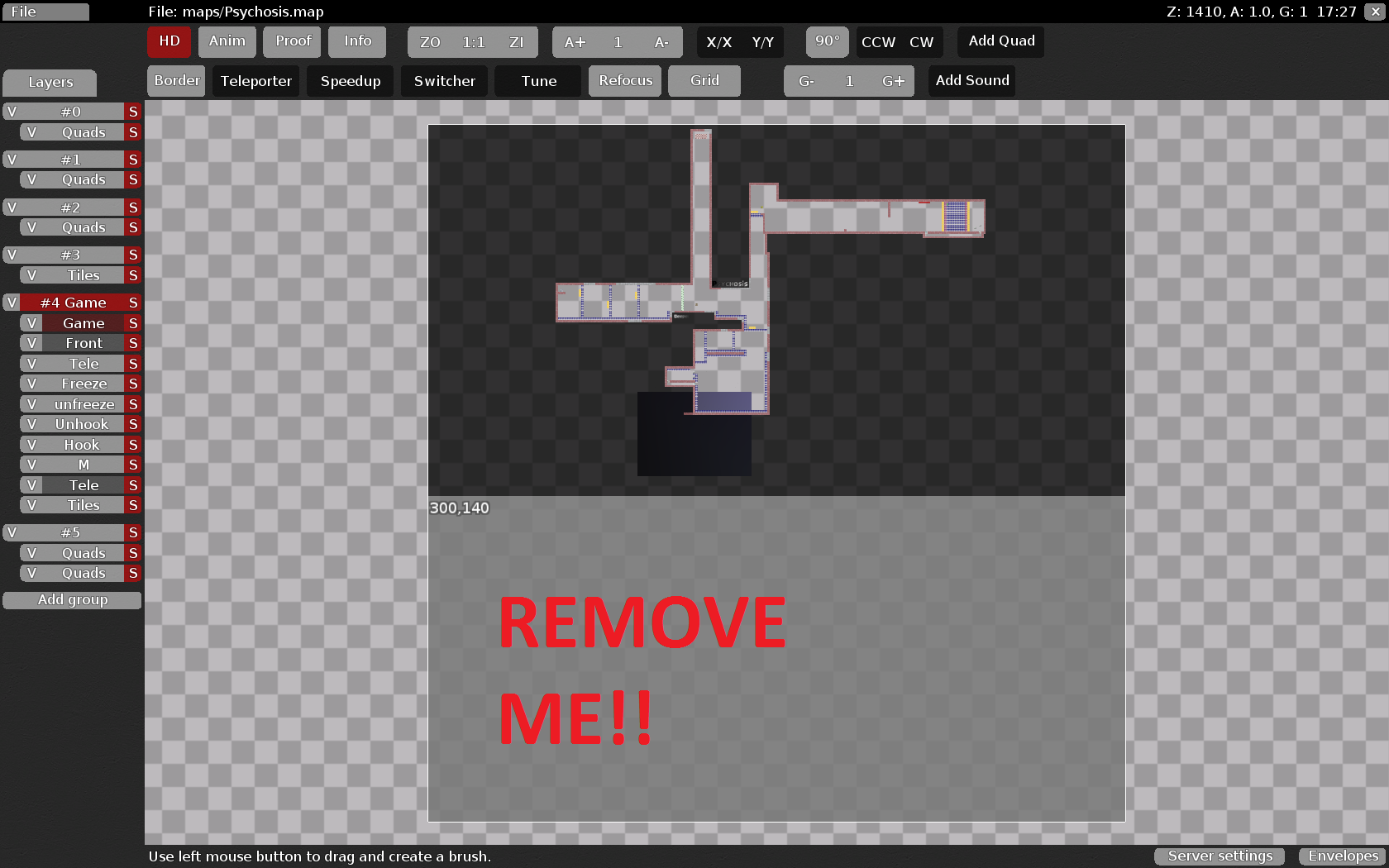Viewport: 1389px width, 868px height.
Task: Open the Envelopes panel
Action: tap(1343, 856)
